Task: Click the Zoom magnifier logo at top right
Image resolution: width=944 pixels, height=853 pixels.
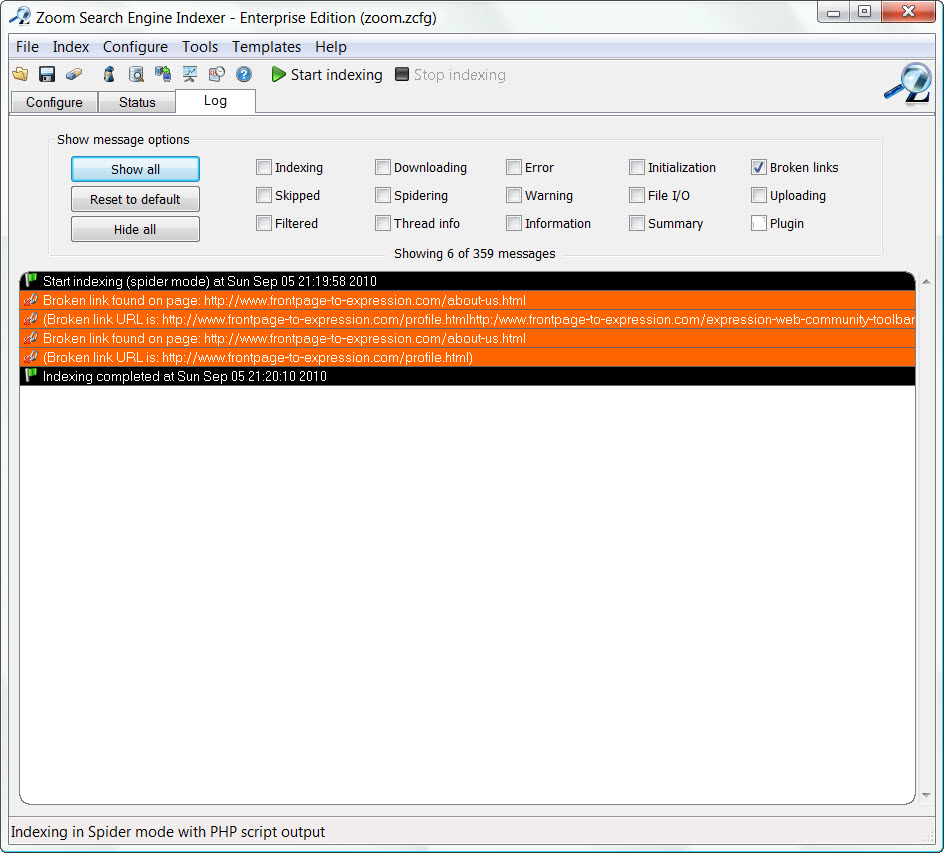Action: point(908,84)
